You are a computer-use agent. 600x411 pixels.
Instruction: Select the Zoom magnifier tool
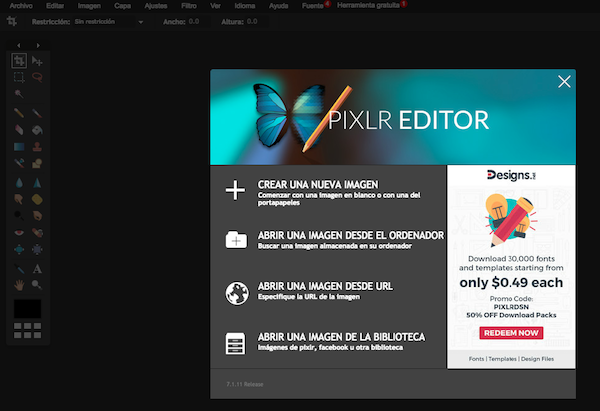point(37,285)
